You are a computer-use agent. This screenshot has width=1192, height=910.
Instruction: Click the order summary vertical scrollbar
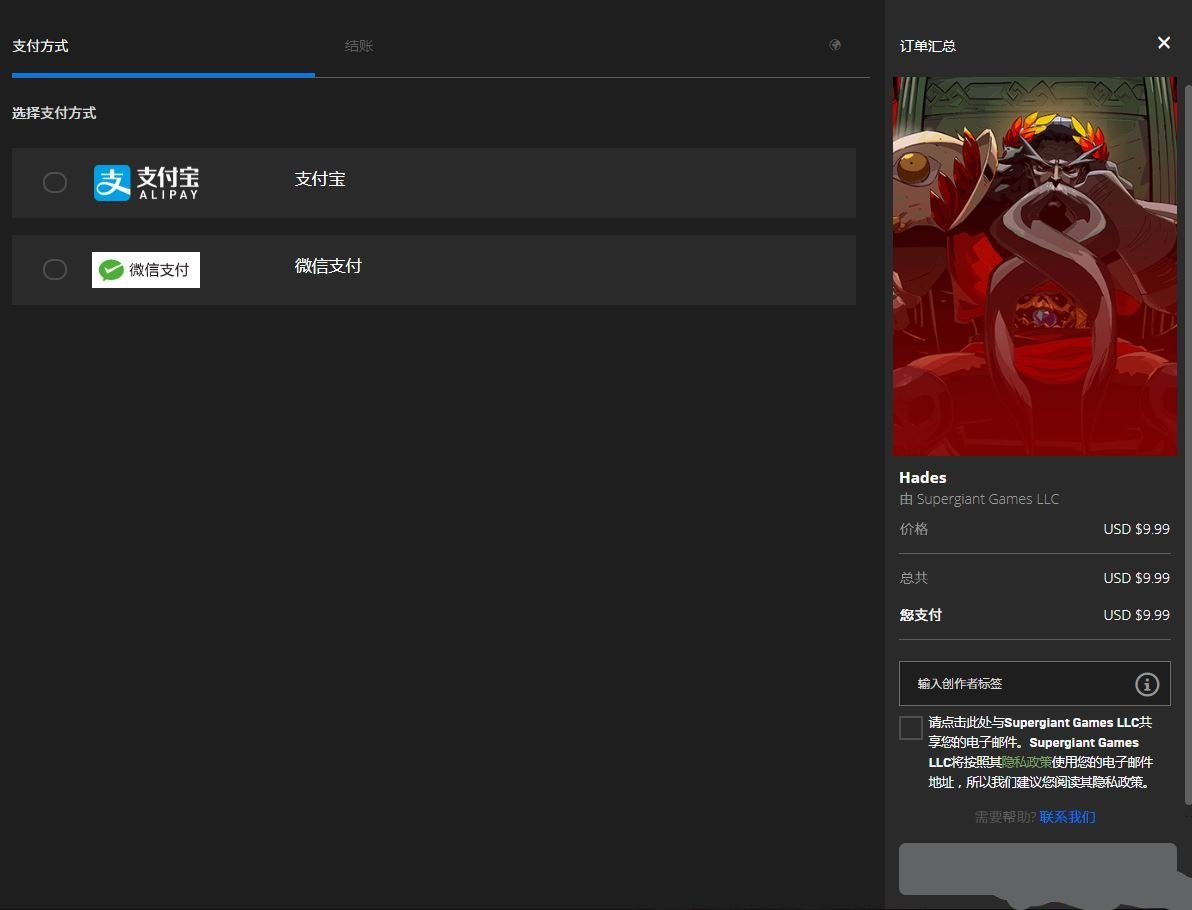click(1187, 400)
